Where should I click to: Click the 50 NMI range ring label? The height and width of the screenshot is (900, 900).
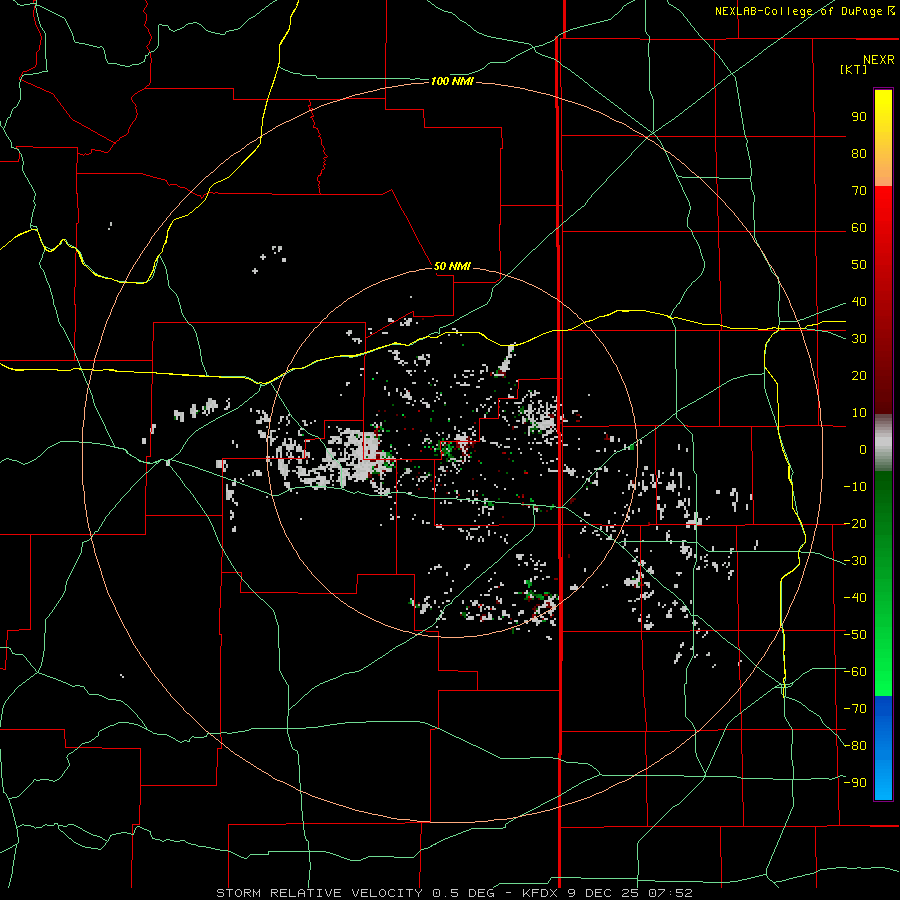[x=452, y=266]
